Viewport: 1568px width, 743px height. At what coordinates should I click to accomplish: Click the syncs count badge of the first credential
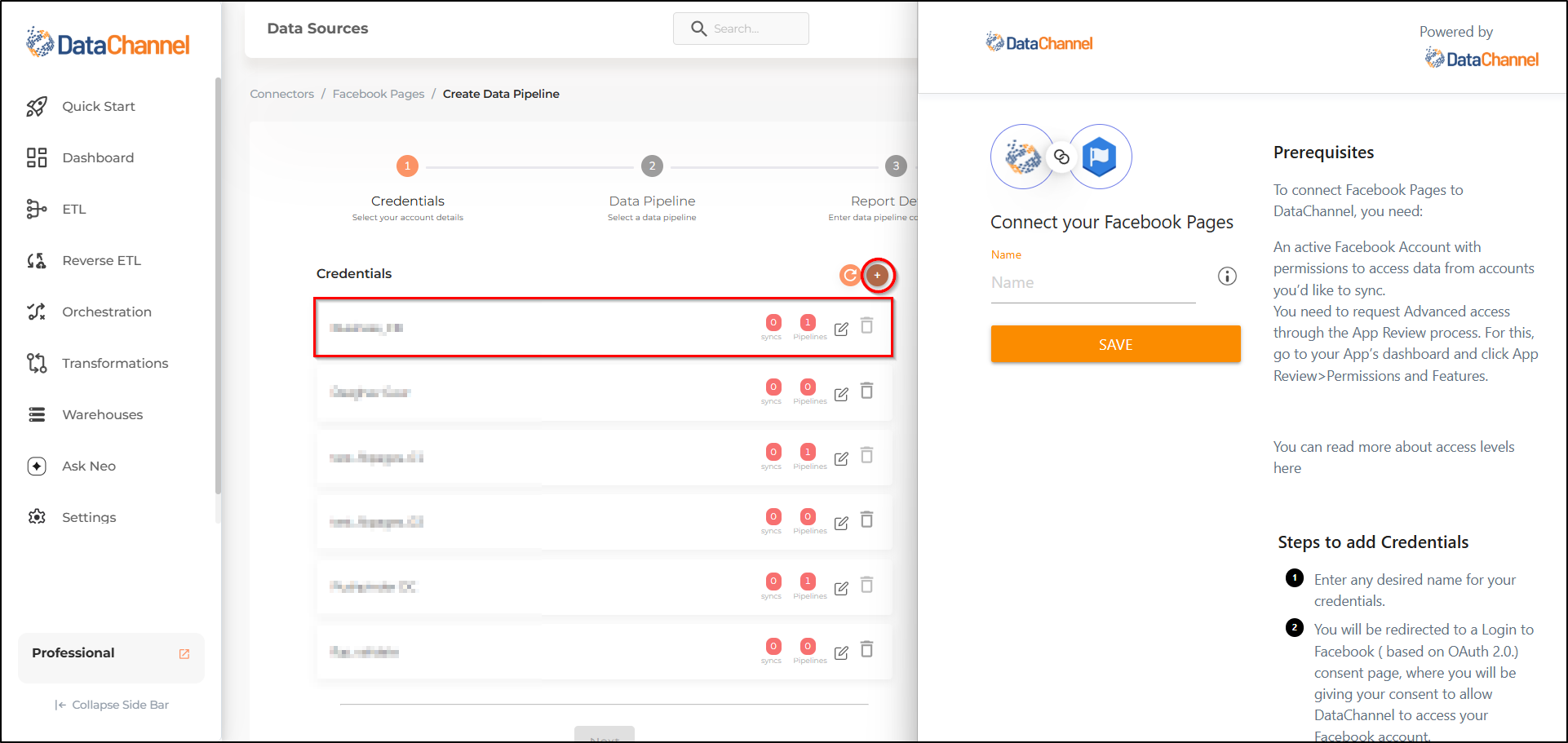[773, 322]
